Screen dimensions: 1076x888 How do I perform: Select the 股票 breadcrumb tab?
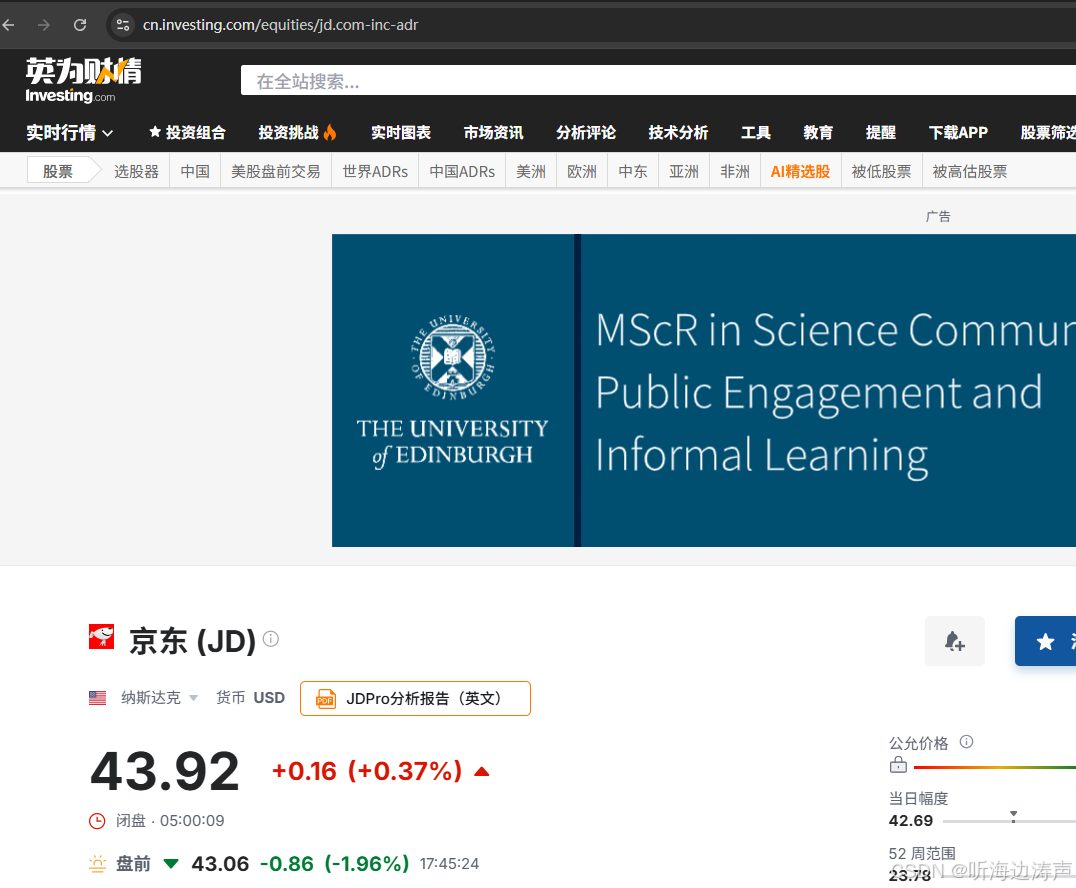click(58, 172)
